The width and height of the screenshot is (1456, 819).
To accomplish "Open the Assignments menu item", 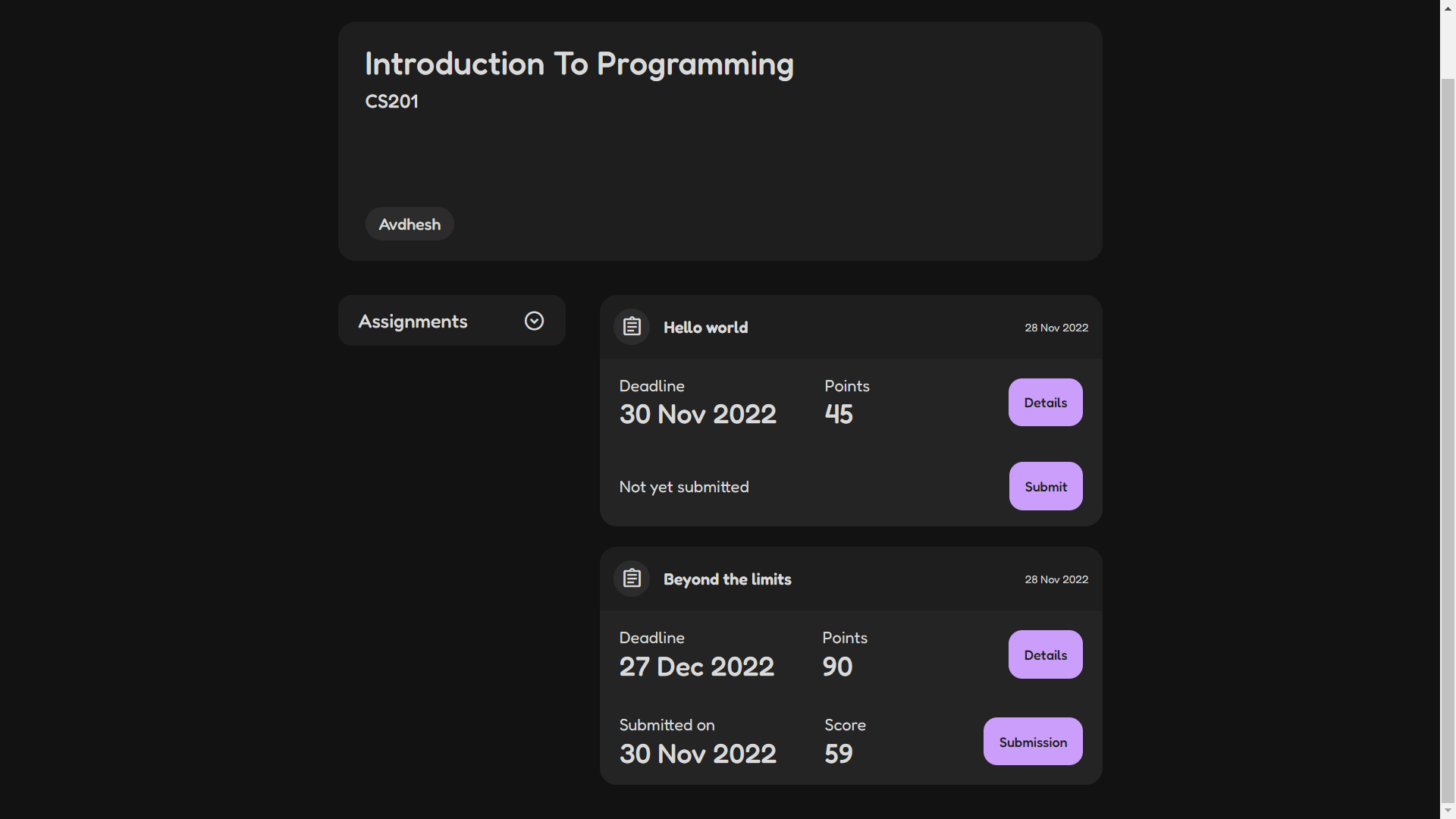I will click(x=413, y=322).
